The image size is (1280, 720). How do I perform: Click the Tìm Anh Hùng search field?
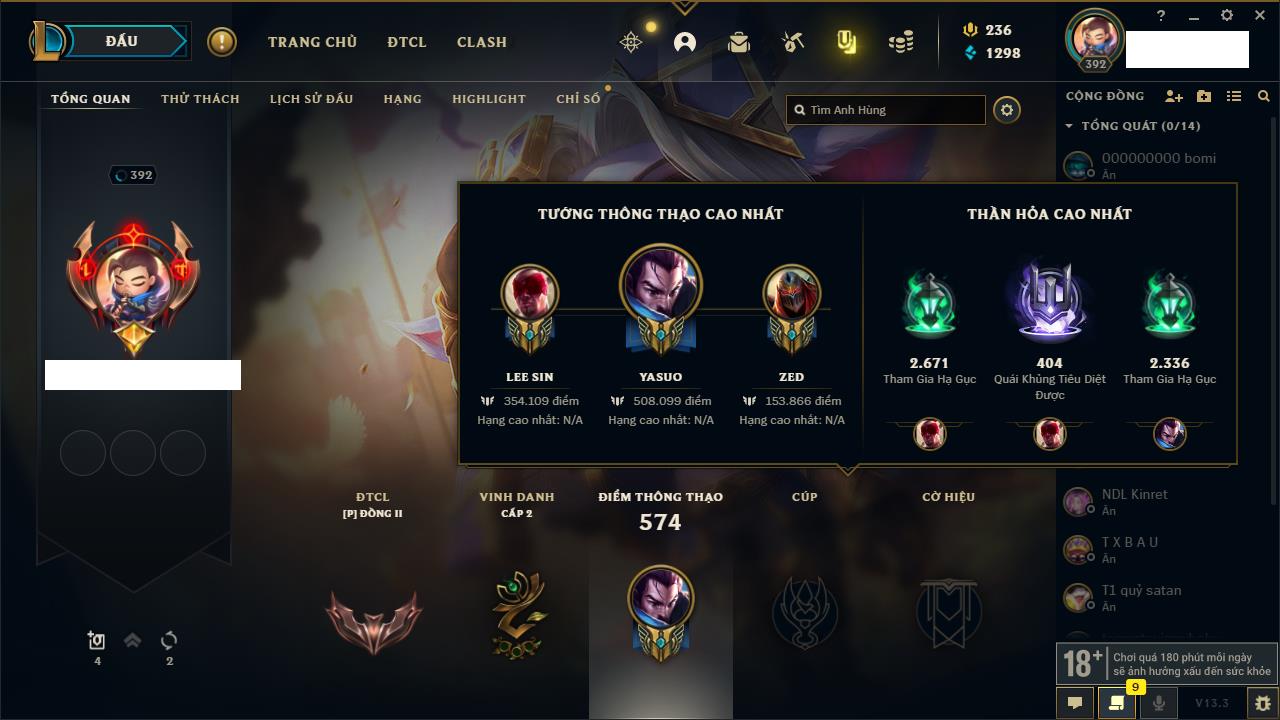[x=886, y=110]
